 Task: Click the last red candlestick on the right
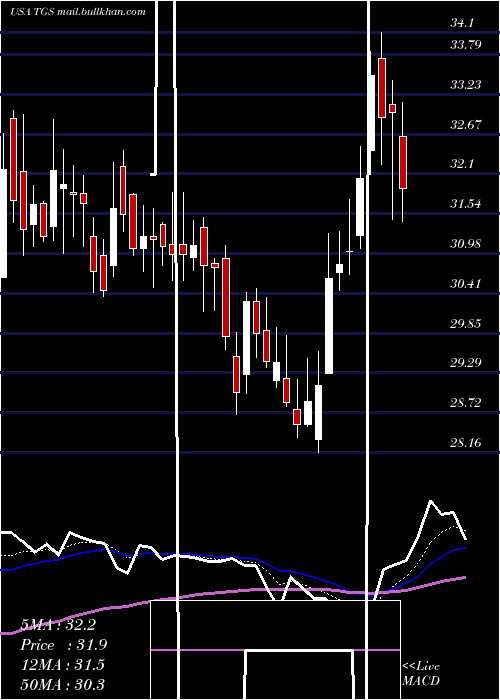click(403, 162)
